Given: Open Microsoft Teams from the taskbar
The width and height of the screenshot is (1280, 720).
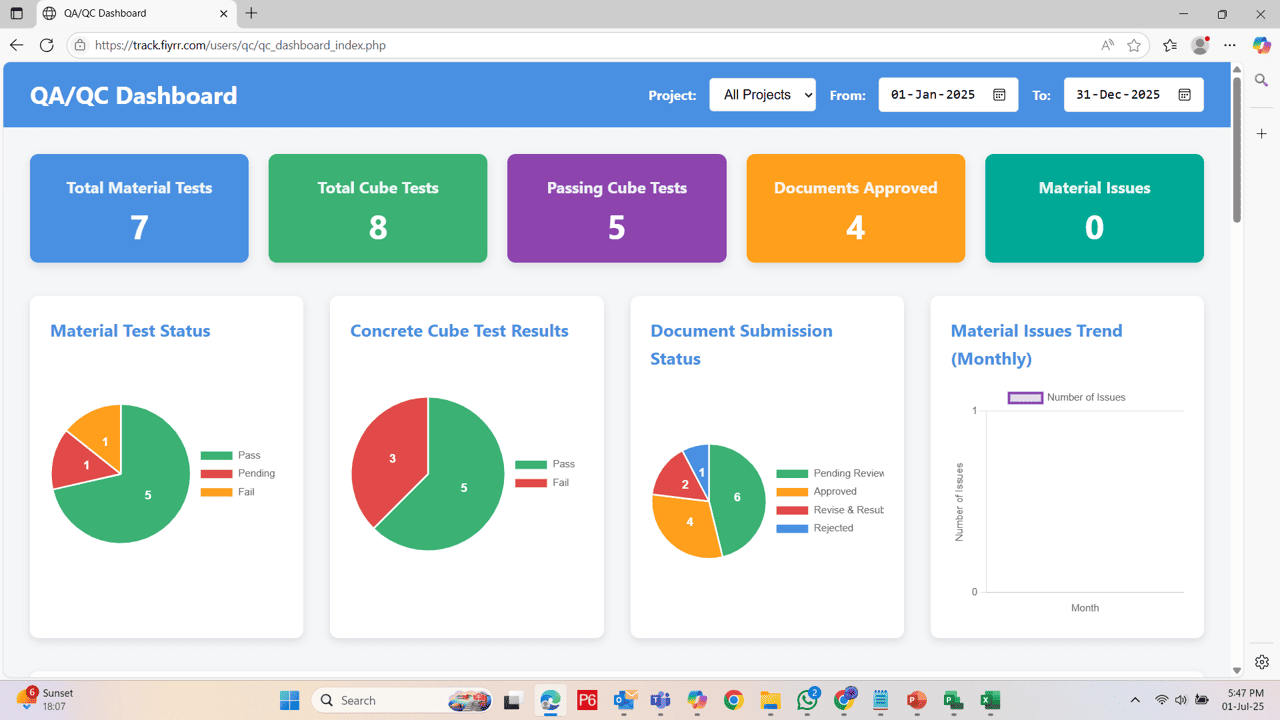Looking at the screenshot, I should coord(660,700).
